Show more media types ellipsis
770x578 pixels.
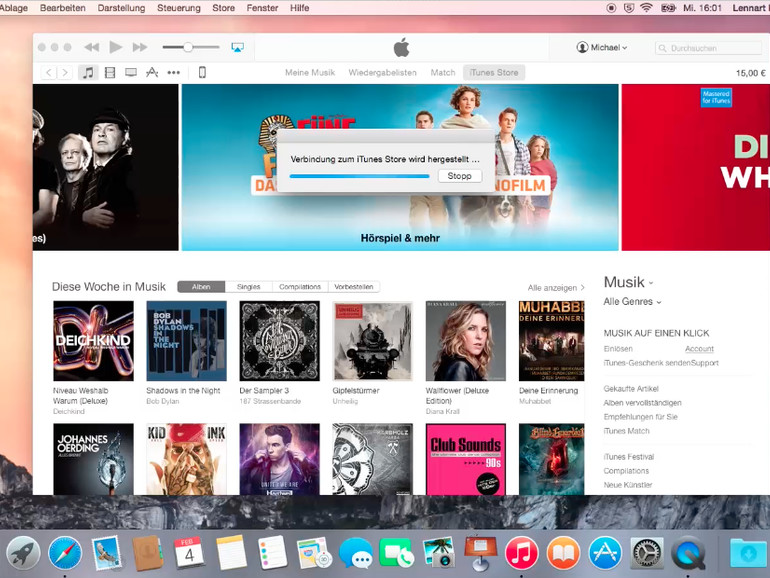pos(174,73)
